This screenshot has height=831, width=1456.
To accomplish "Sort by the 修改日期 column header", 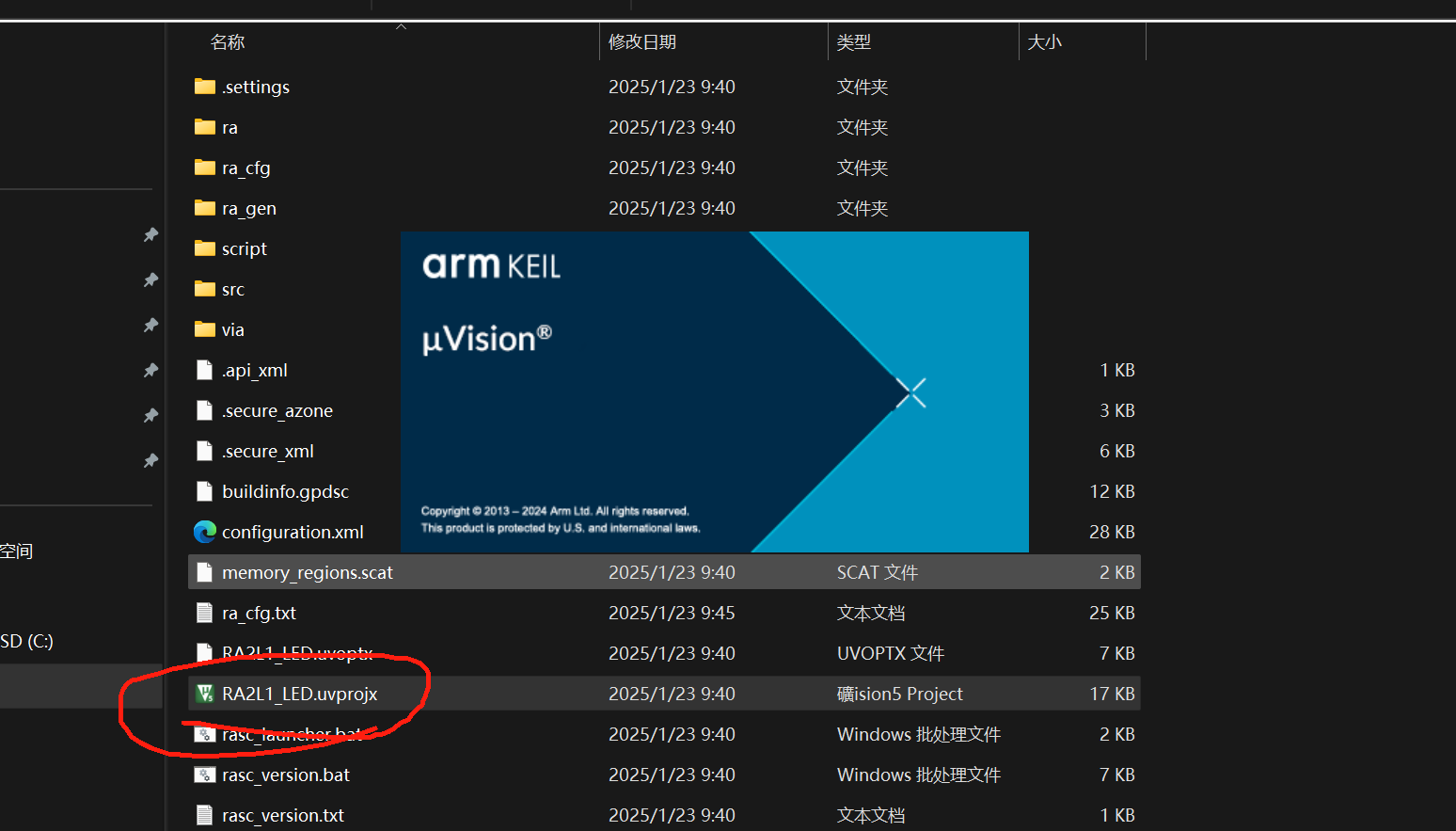I will pyautogui.click(x=642, y=42).
